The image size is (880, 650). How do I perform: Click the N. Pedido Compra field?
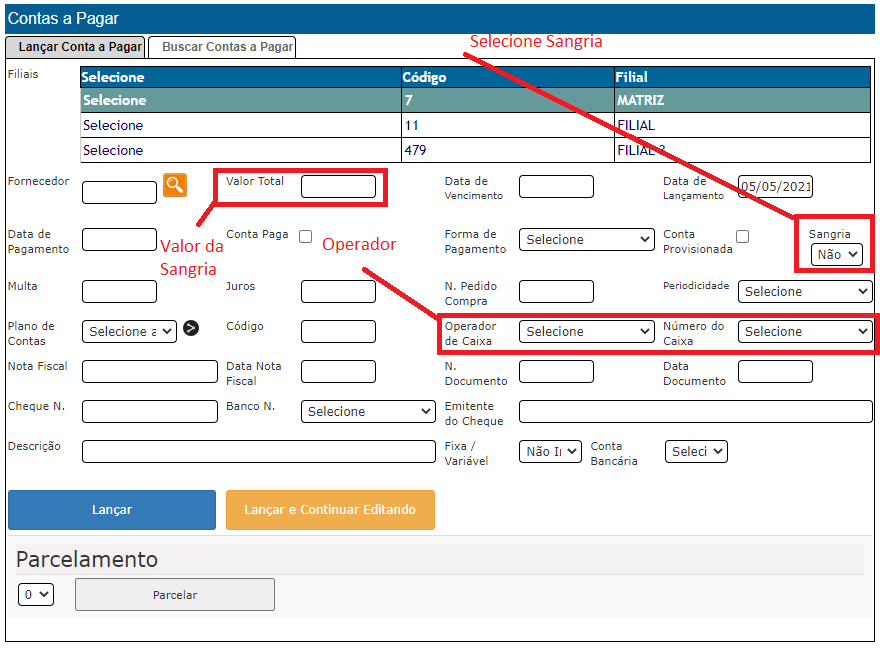tap(556, 292)
